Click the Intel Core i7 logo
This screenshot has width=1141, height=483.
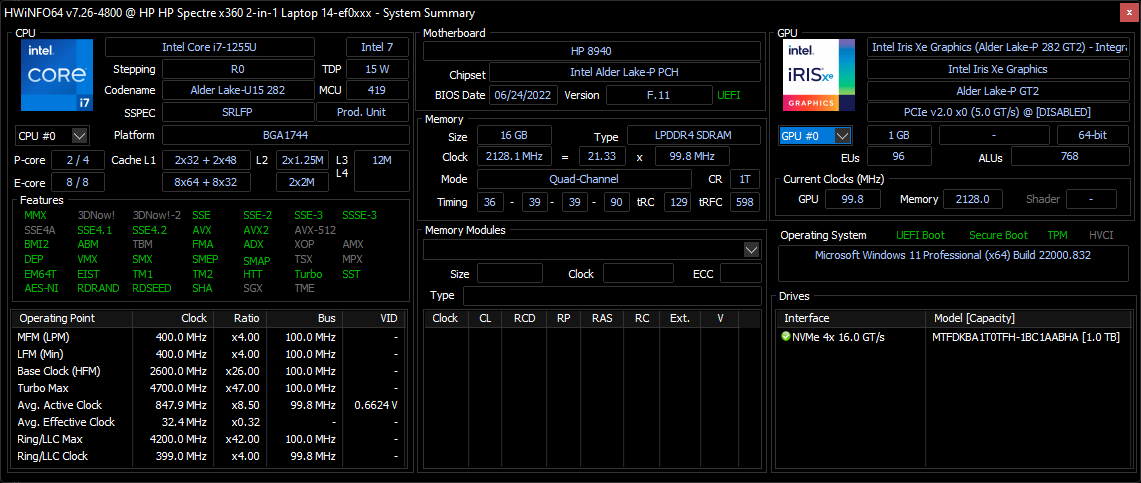click(57, 75)
